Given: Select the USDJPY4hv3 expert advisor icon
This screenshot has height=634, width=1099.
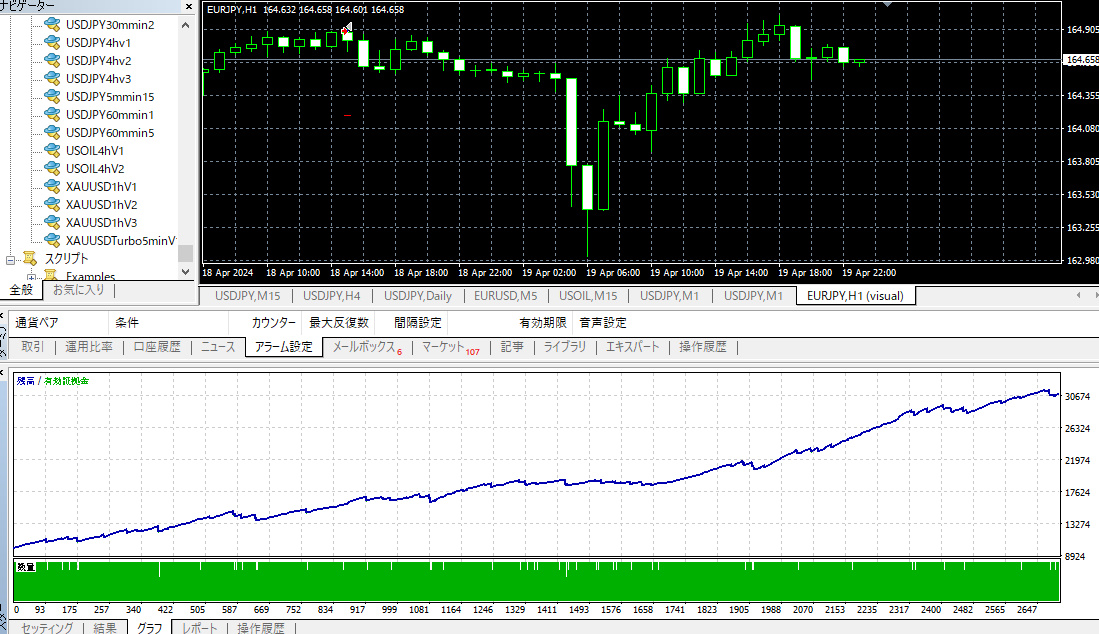Looking at the screenshot, I should point(52,78).
